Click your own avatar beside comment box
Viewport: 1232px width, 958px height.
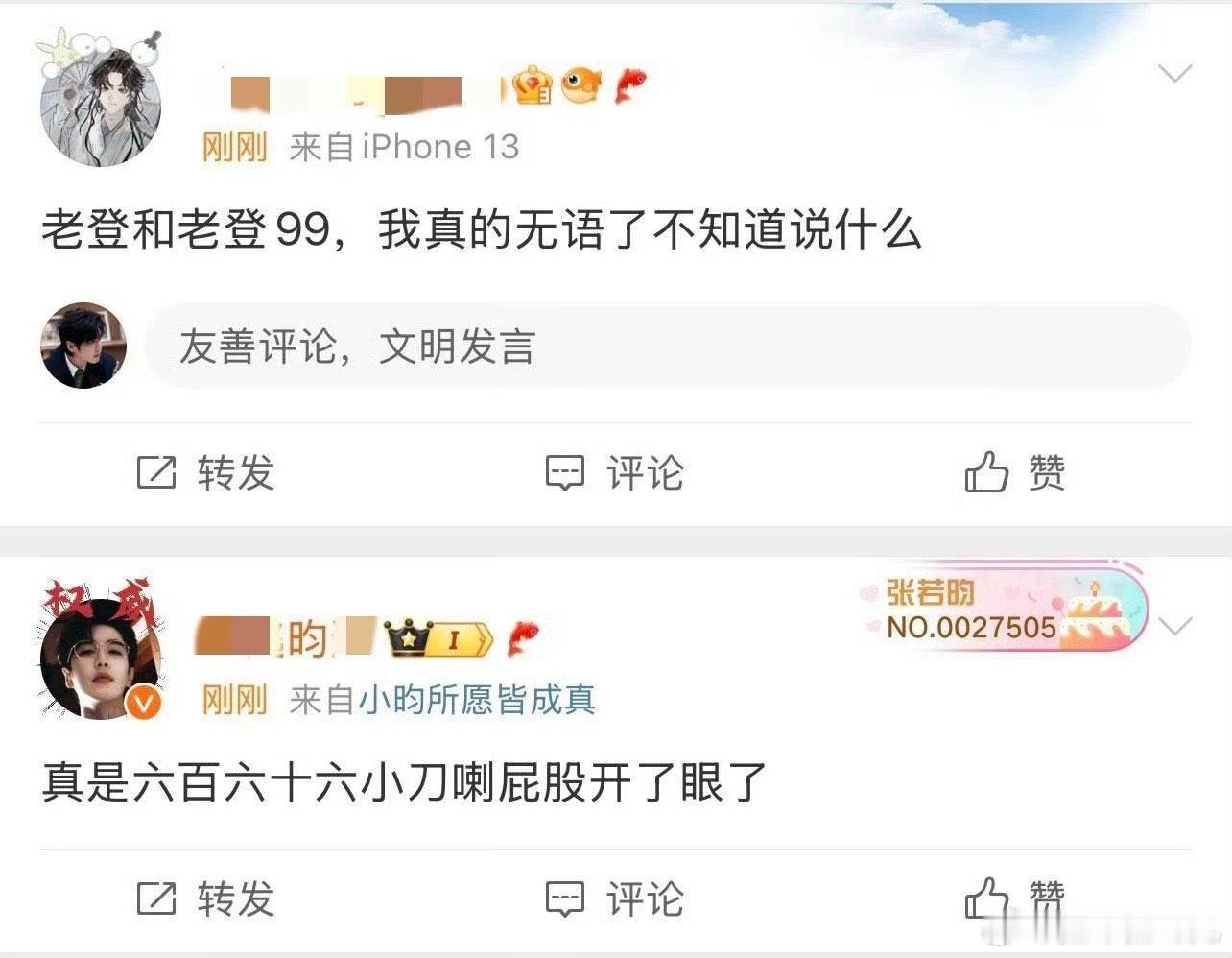click(x=83, y=346)
